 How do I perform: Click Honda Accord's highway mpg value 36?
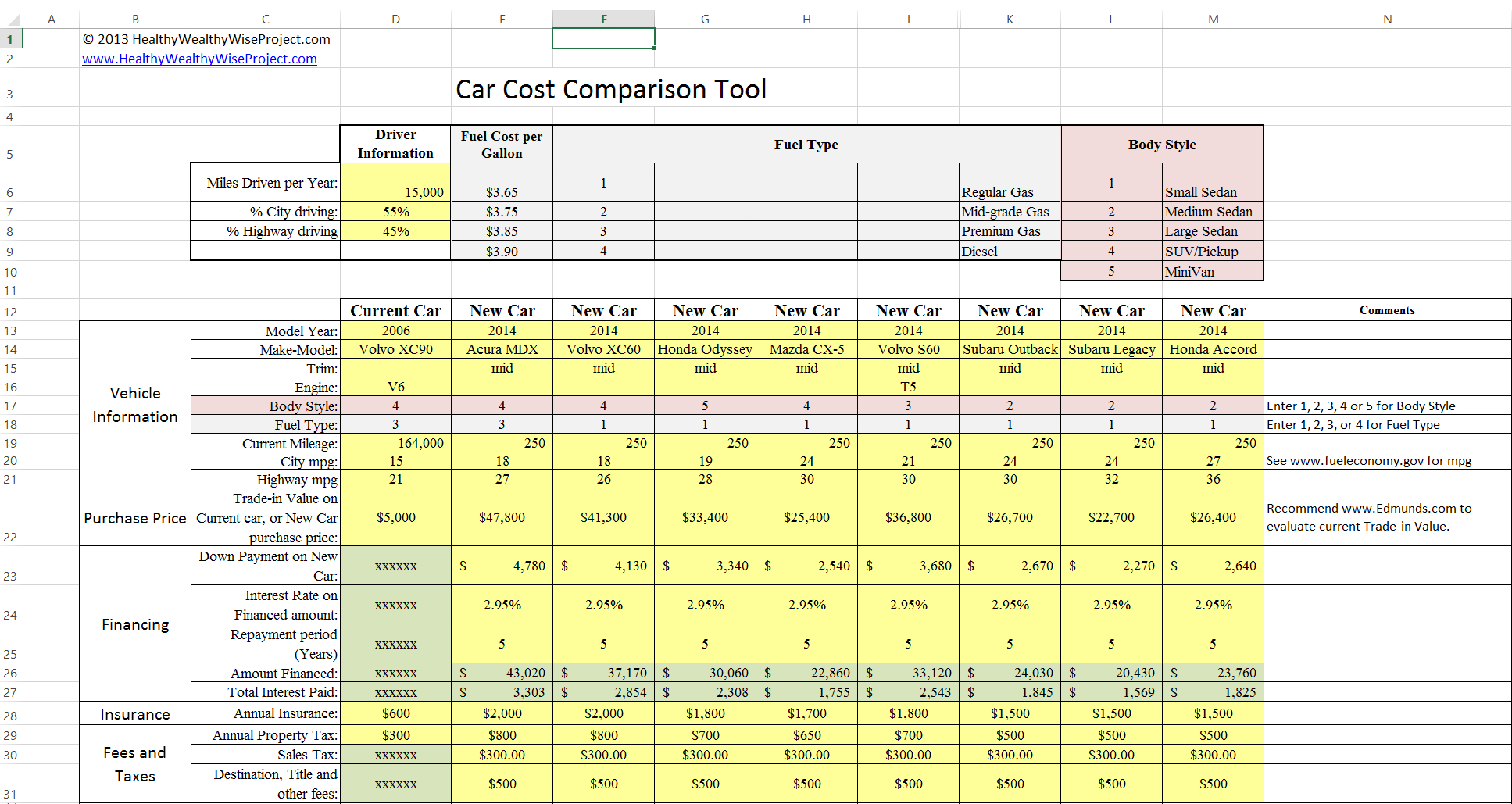click(1213, 479)
